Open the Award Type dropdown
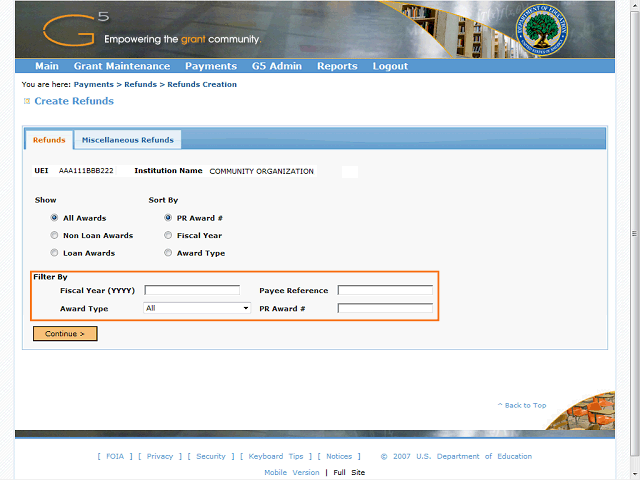 (197, 308)
